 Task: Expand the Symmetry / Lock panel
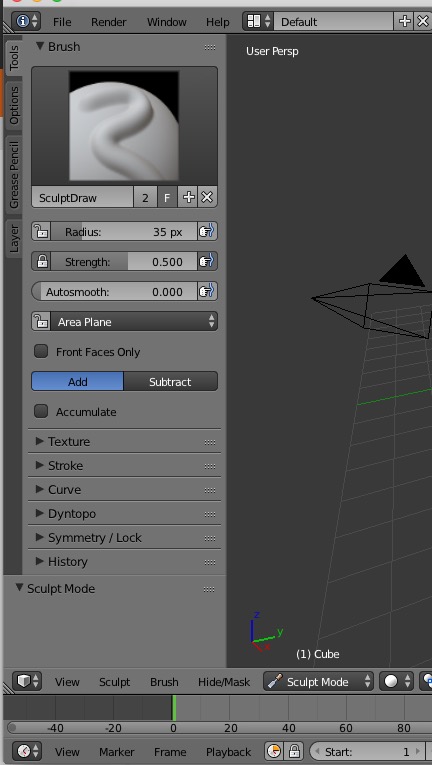40,537
